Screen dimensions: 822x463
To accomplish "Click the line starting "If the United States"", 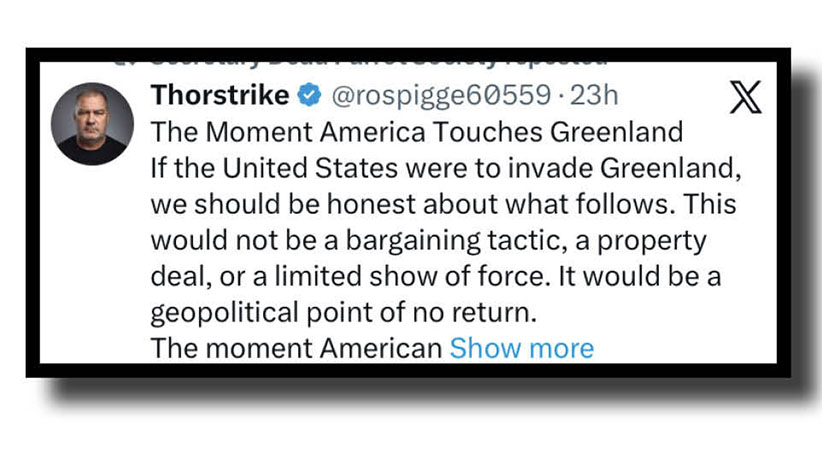I will (446, 167).
